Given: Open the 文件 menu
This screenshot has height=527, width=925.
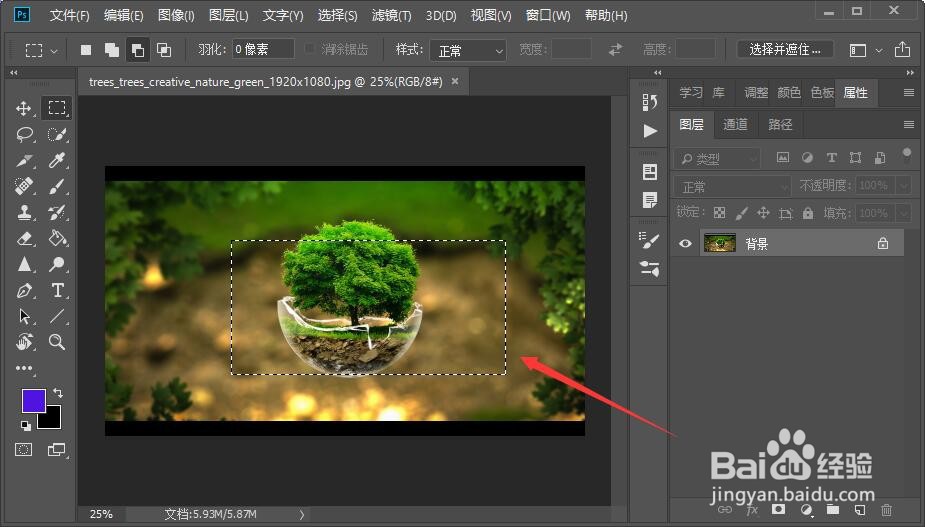Looking at the screenshot, I should pos(70,15).
